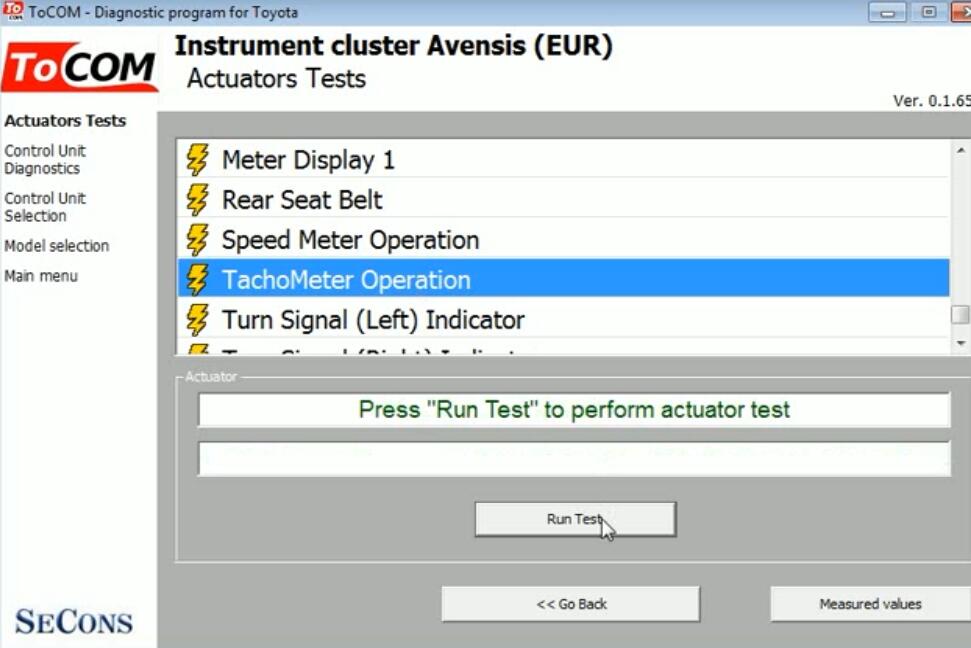971x648 pixels.
Task: Select Turn Signal (Left) Indicator item
Action: click(x=563, y=320)
